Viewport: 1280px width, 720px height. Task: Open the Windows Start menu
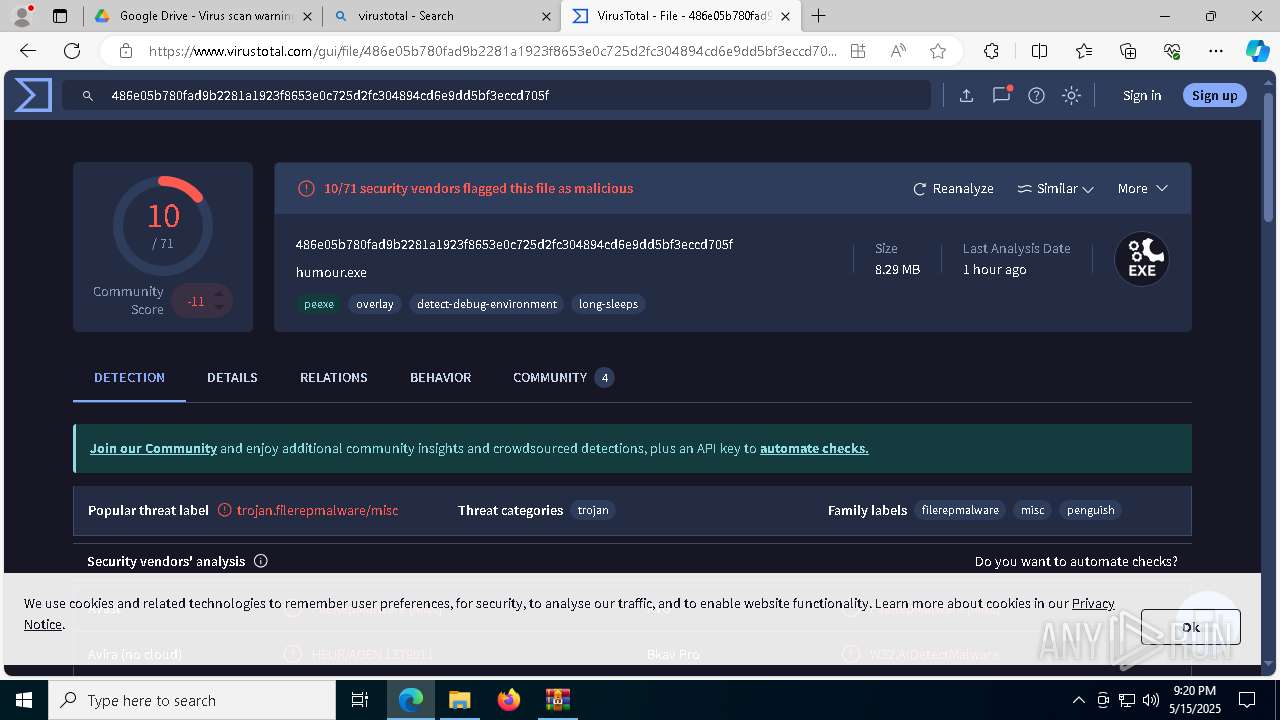coord(24,700)
